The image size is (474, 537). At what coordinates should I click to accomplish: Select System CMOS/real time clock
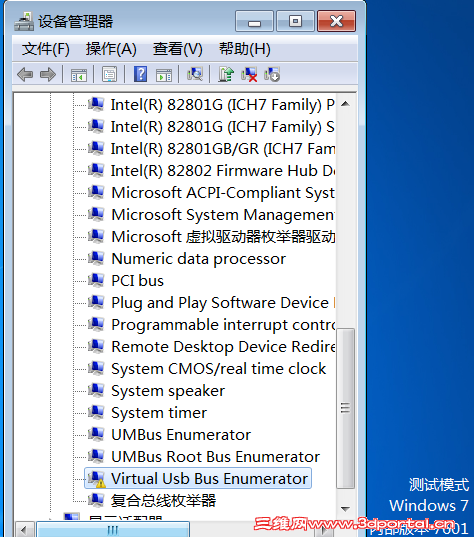tap(219, 369)
